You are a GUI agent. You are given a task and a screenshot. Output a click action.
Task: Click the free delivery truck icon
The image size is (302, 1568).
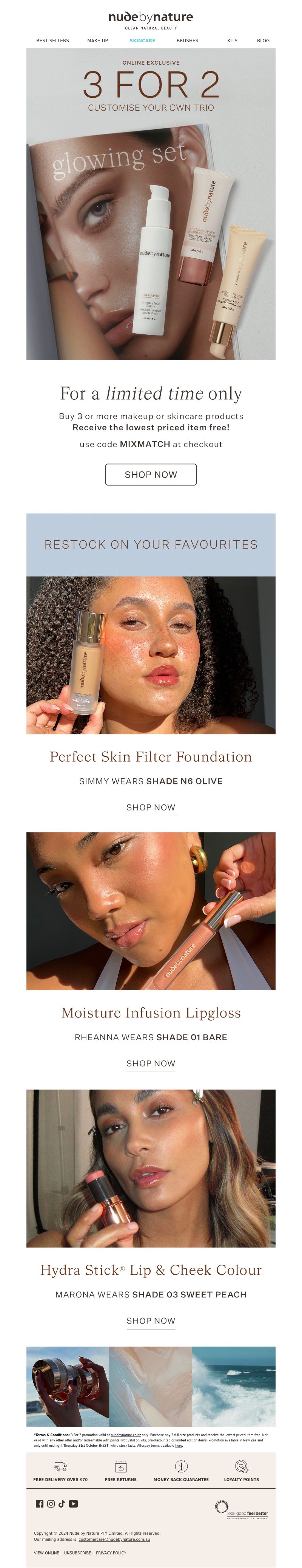point(60,1466)
